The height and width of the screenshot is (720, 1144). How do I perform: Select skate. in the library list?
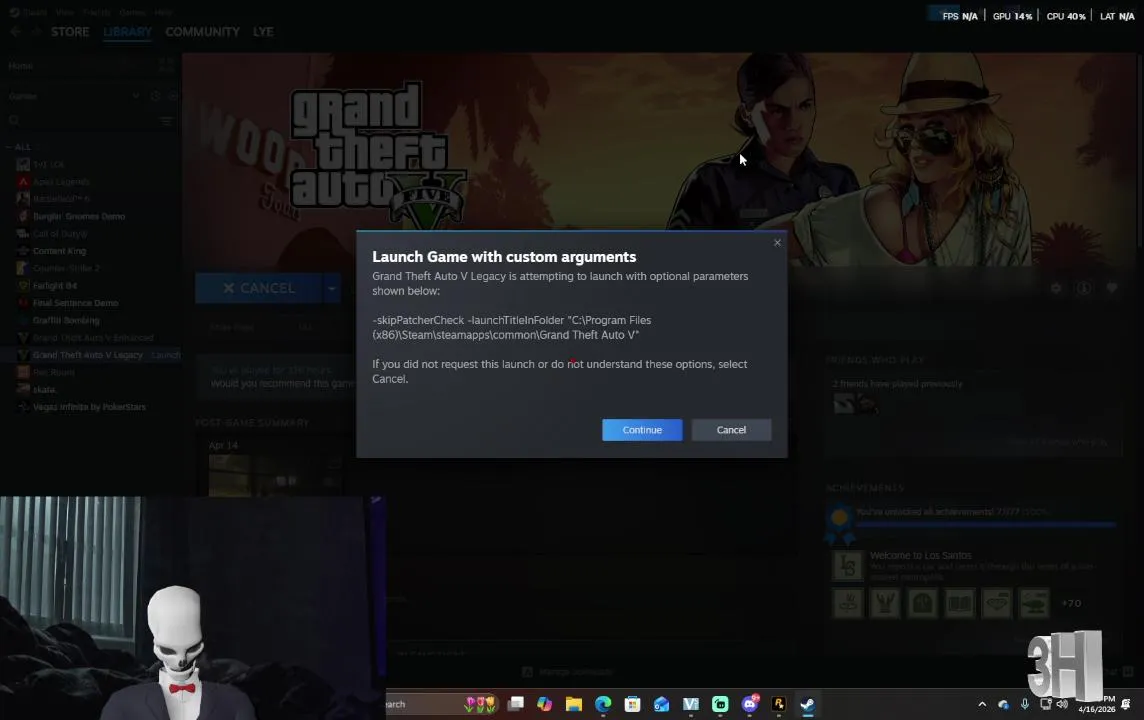(44, 390)
